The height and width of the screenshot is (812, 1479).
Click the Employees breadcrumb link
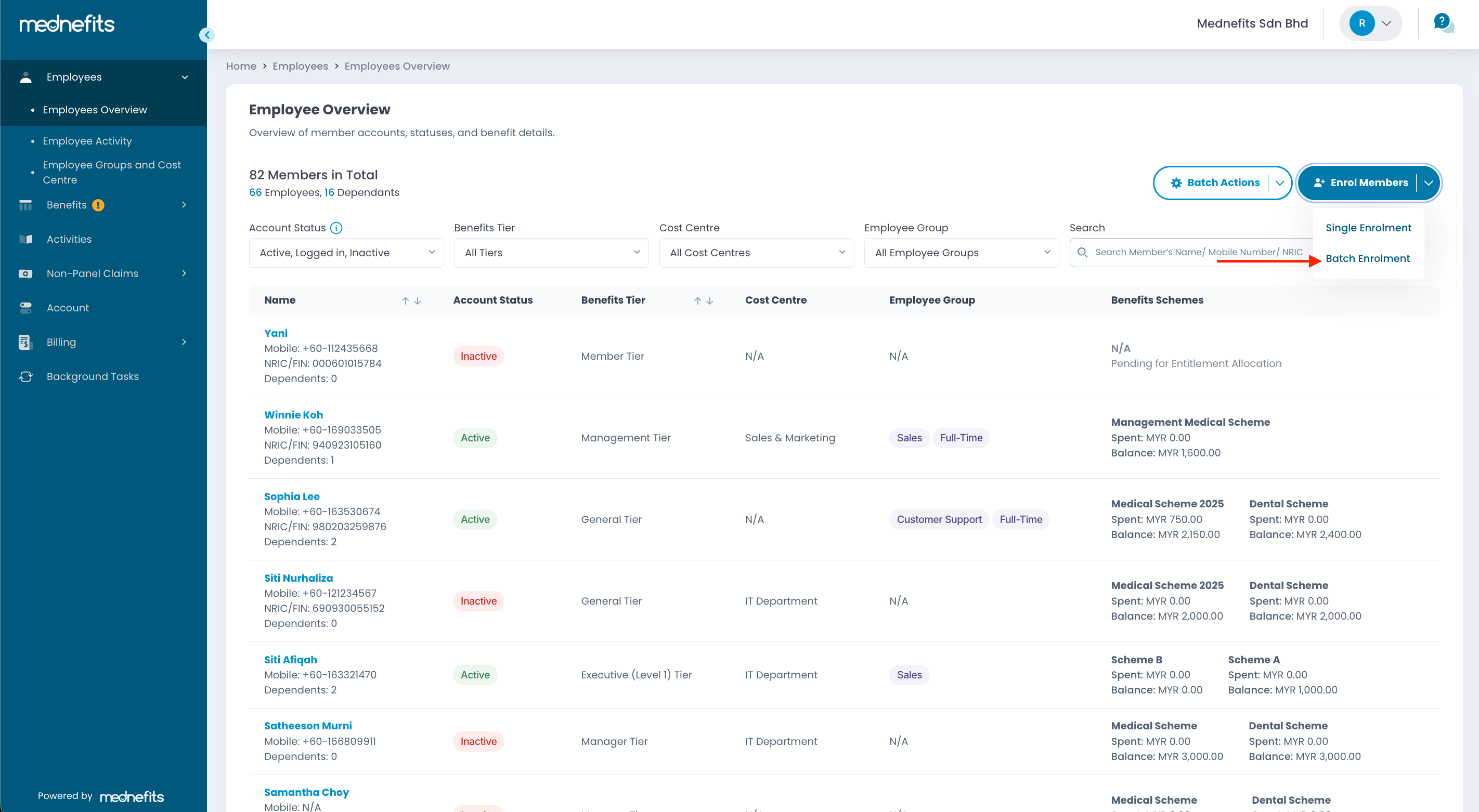click(x=300, y=66)
